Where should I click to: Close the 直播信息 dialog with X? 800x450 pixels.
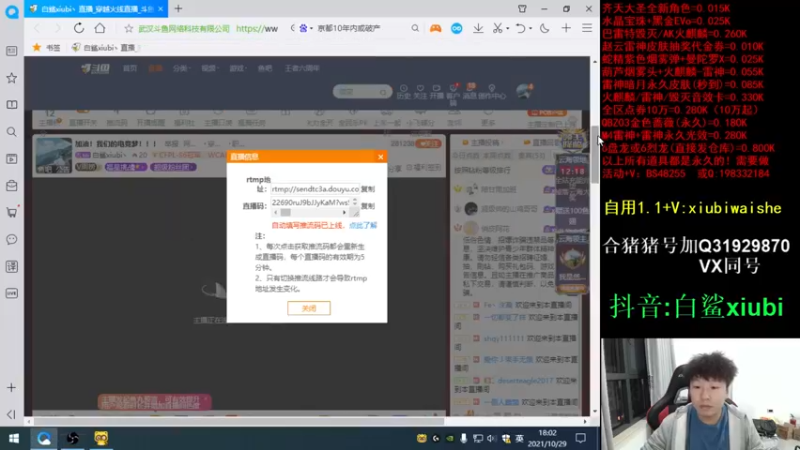pyautogui.click(x=380, y=157)
